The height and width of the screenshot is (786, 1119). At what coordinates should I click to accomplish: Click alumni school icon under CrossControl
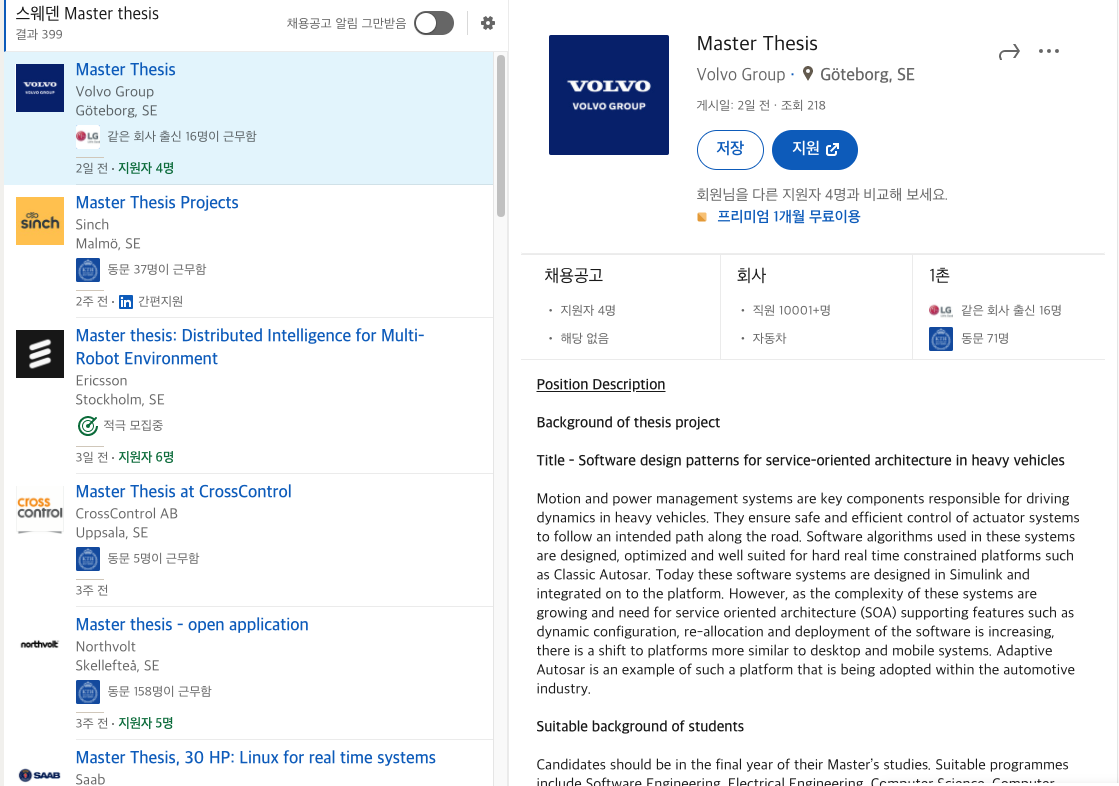coord(88,558)
